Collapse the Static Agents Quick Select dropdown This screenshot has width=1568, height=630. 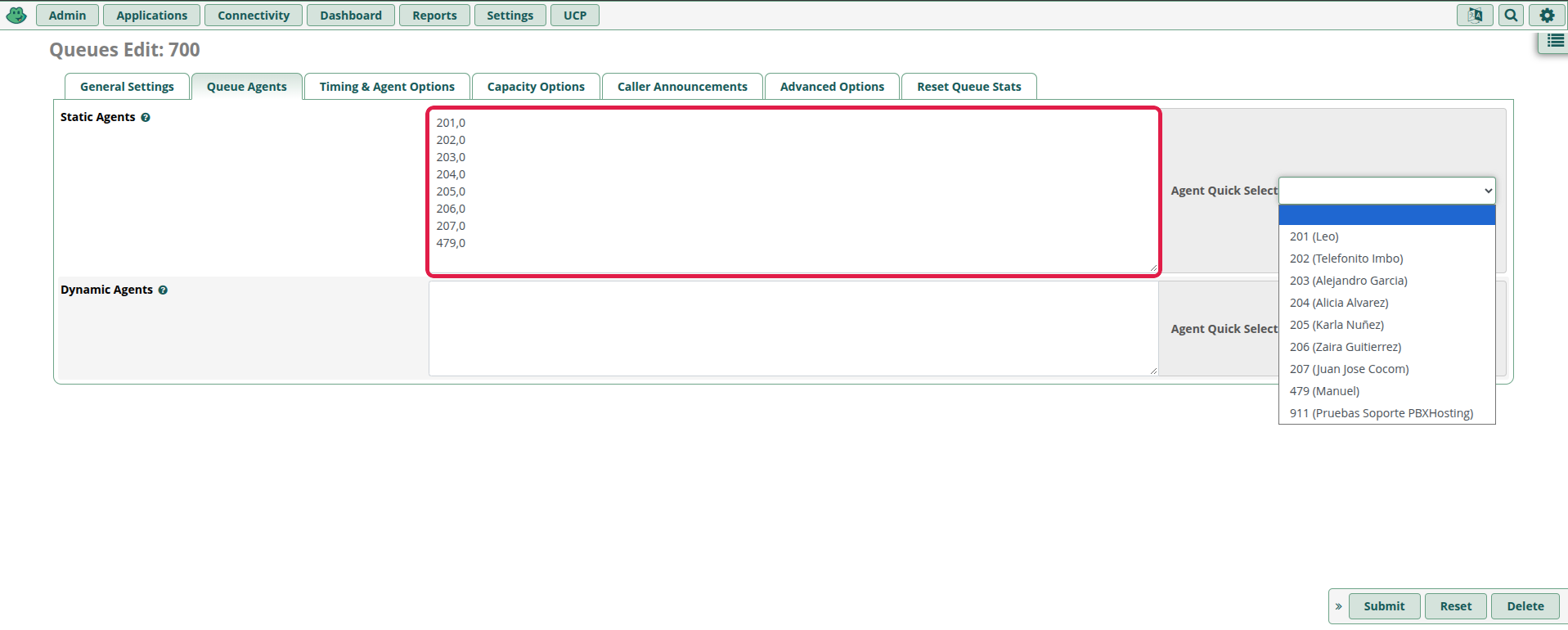point(1387,191)
